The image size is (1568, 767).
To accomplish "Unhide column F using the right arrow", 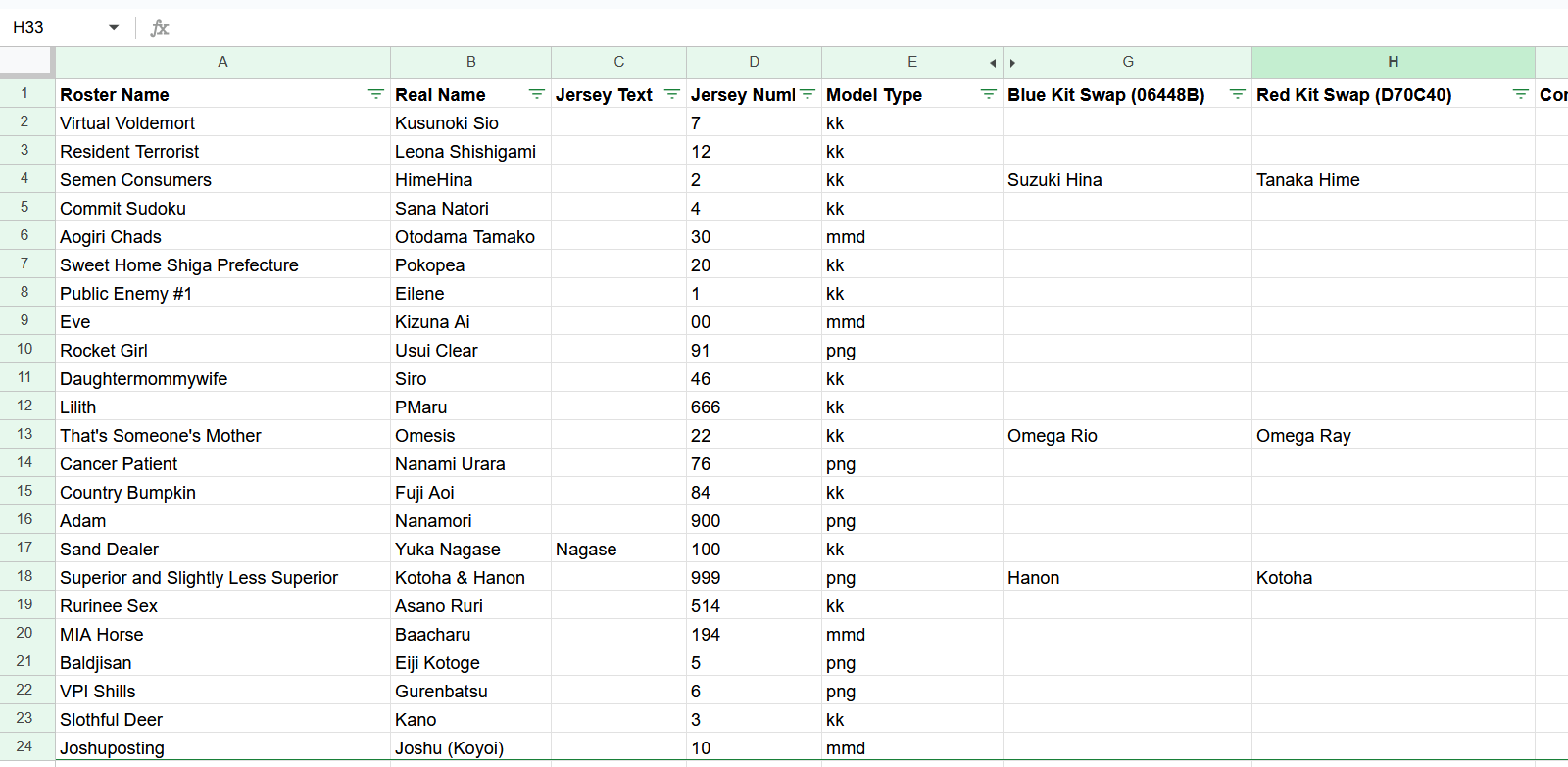I will coord(1012,63).
